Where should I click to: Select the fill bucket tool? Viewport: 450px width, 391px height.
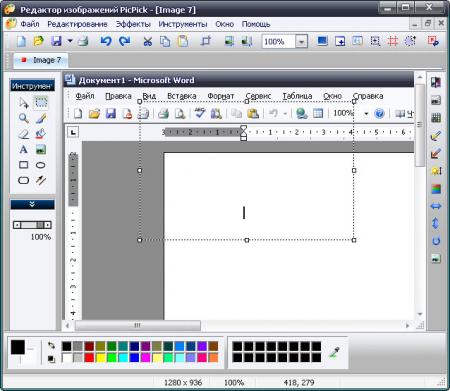click(x=41, y=134)
